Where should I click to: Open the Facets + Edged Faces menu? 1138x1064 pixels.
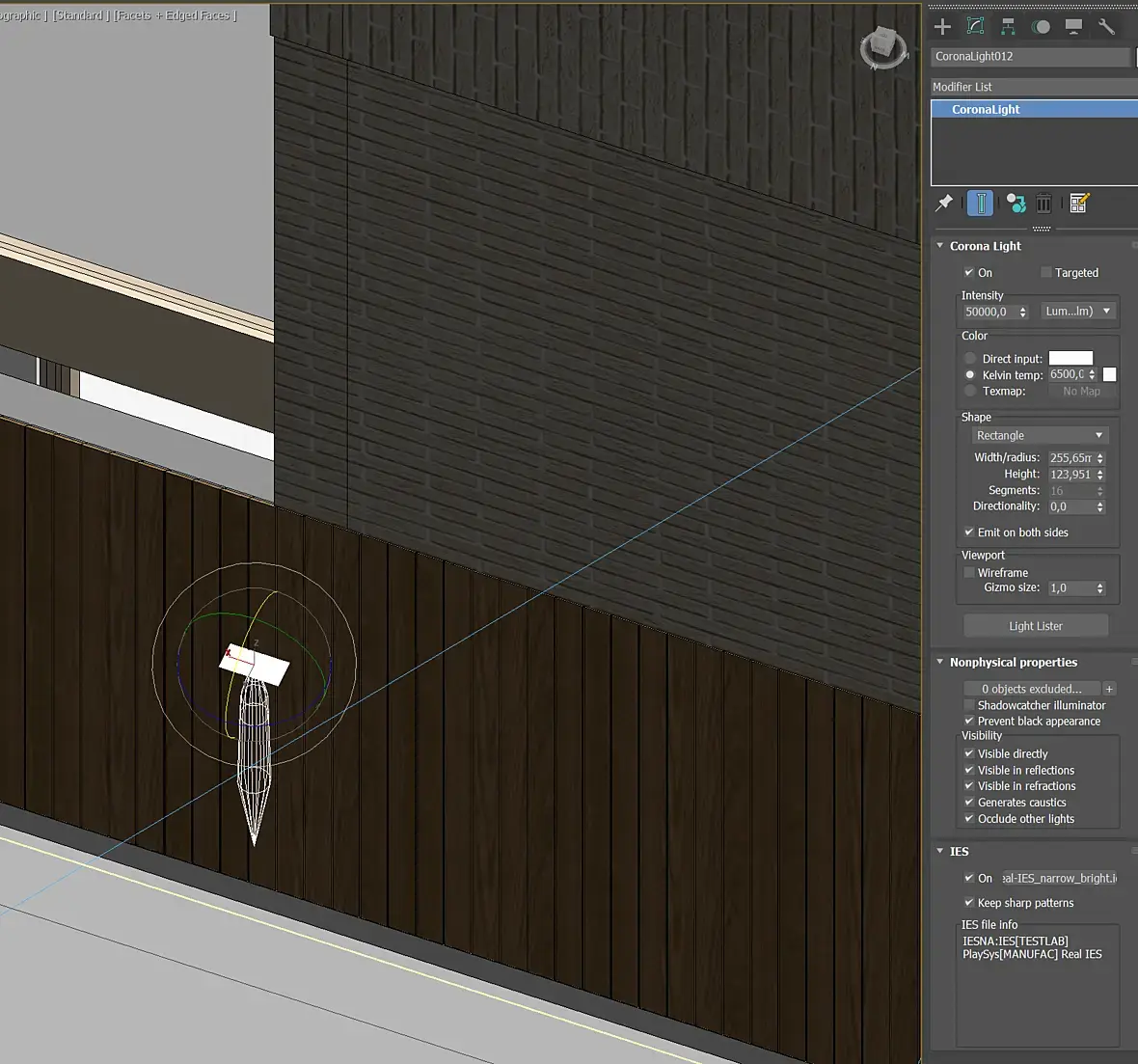click(x=175, y=15)
